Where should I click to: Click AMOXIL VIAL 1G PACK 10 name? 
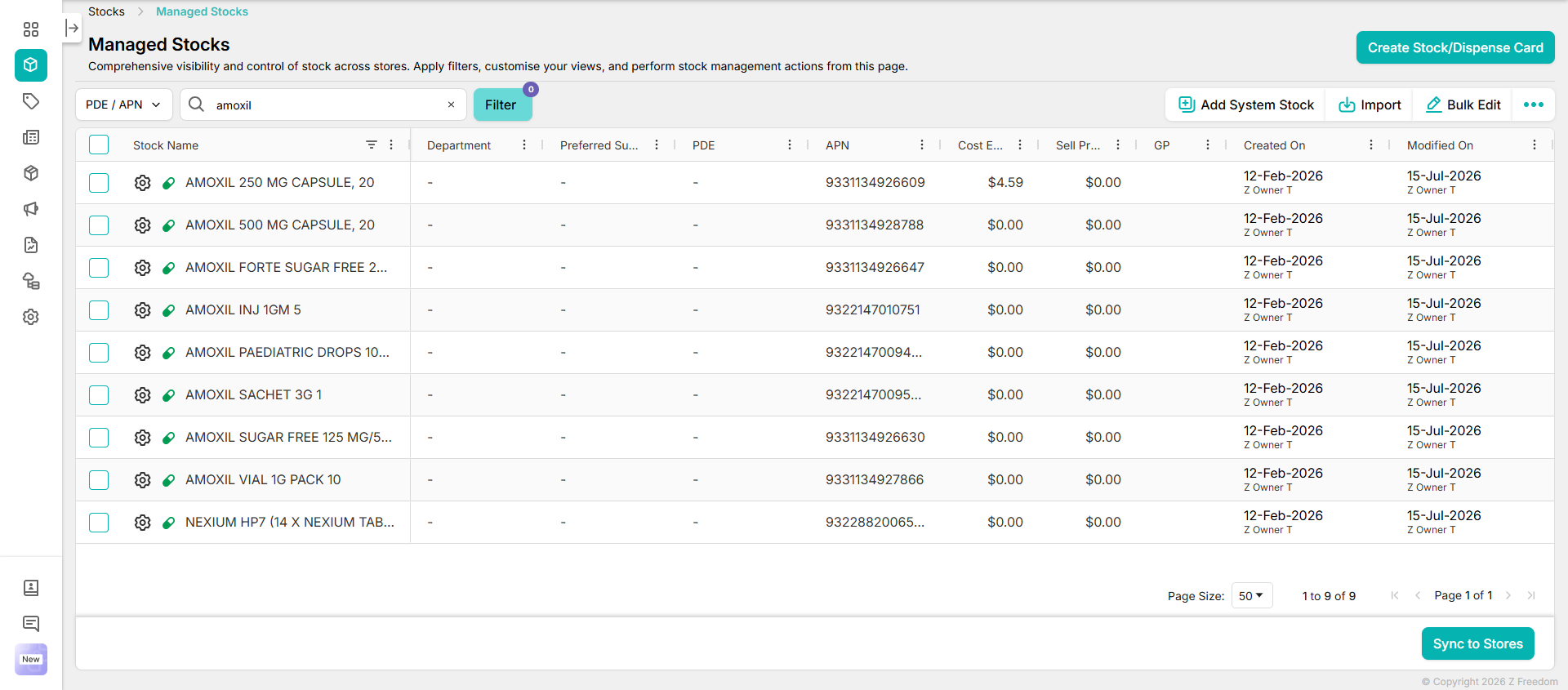263,480
